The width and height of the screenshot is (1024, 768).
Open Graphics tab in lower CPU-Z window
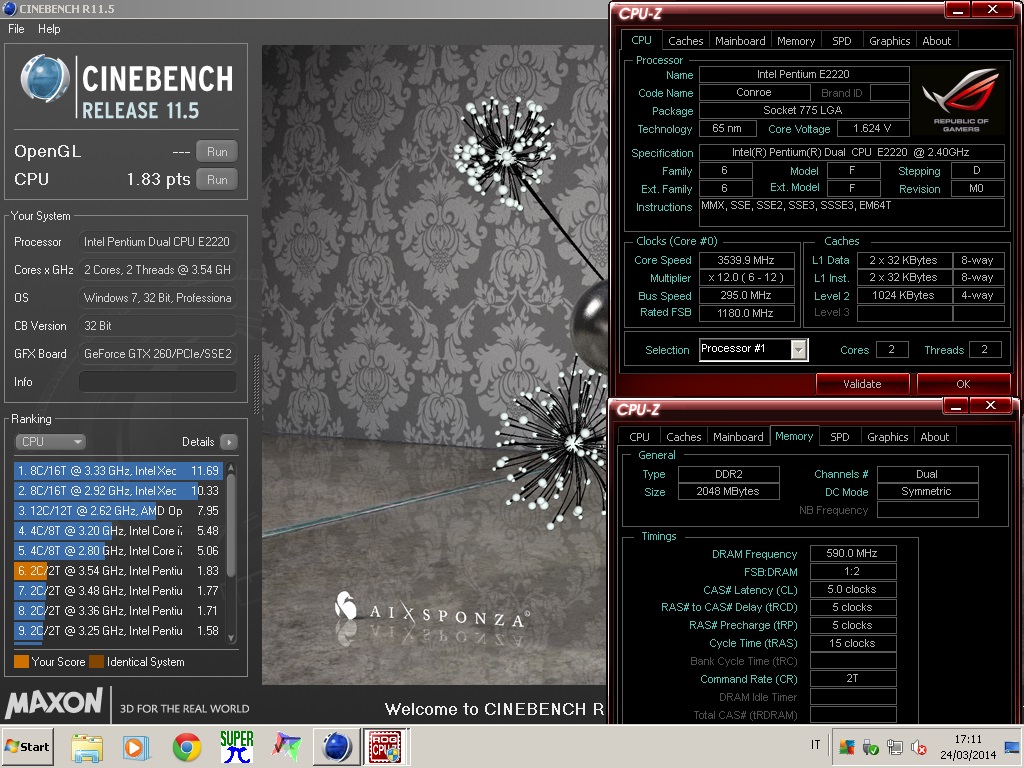[887, 437]
